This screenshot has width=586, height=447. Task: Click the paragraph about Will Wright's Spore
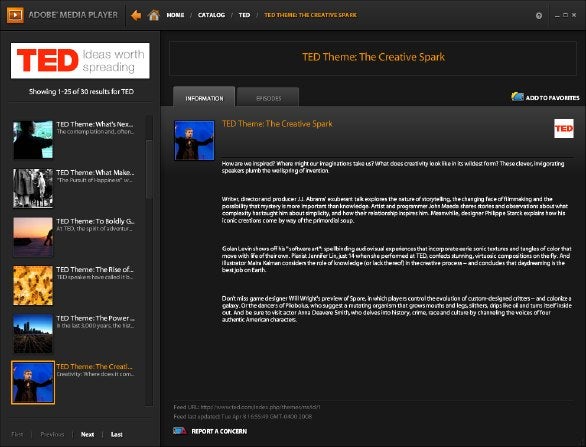coord(397,309)
